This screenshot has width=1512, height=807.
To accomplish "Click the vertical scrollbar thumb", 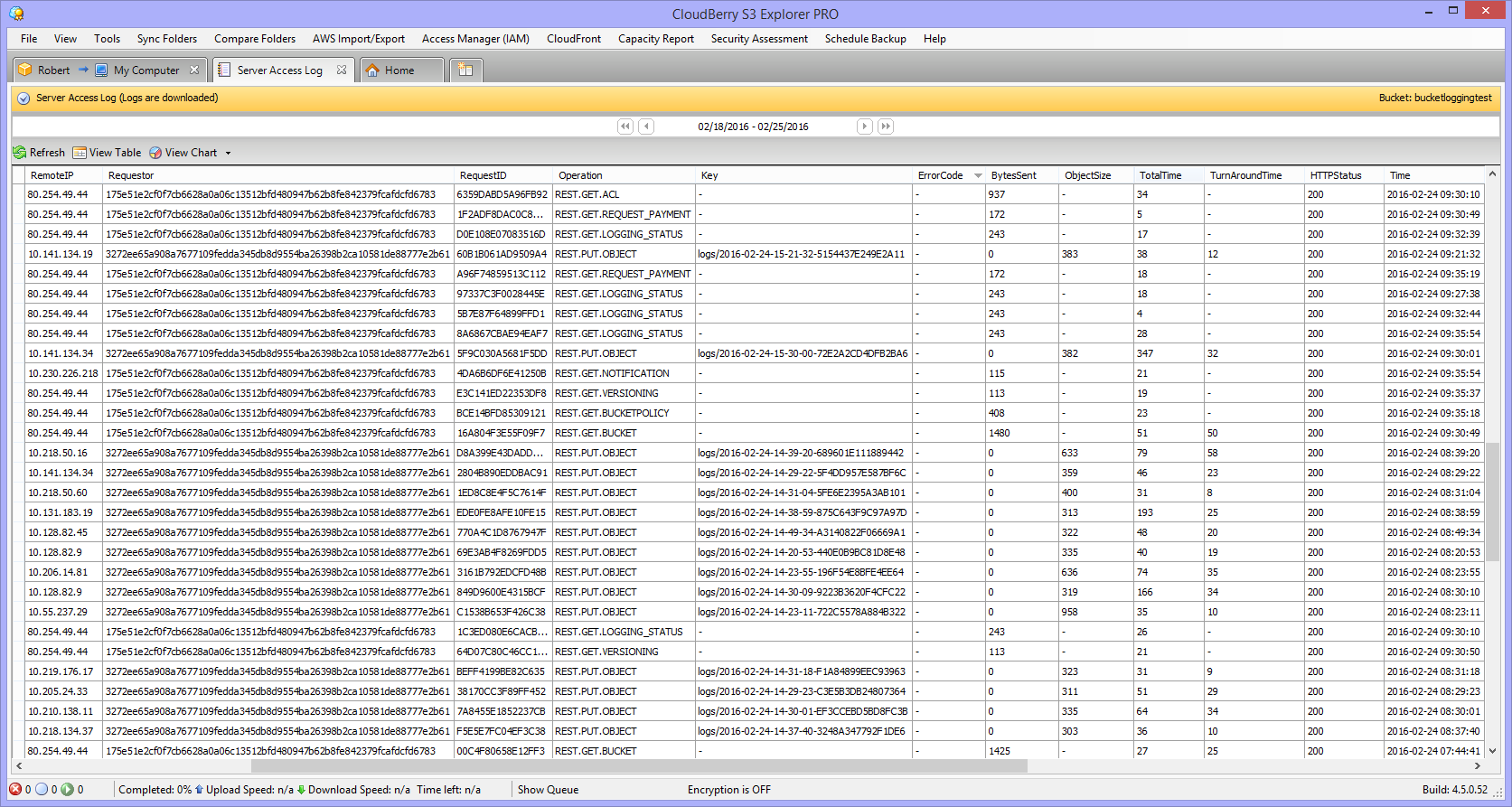I will click(x=1492, y=502).
